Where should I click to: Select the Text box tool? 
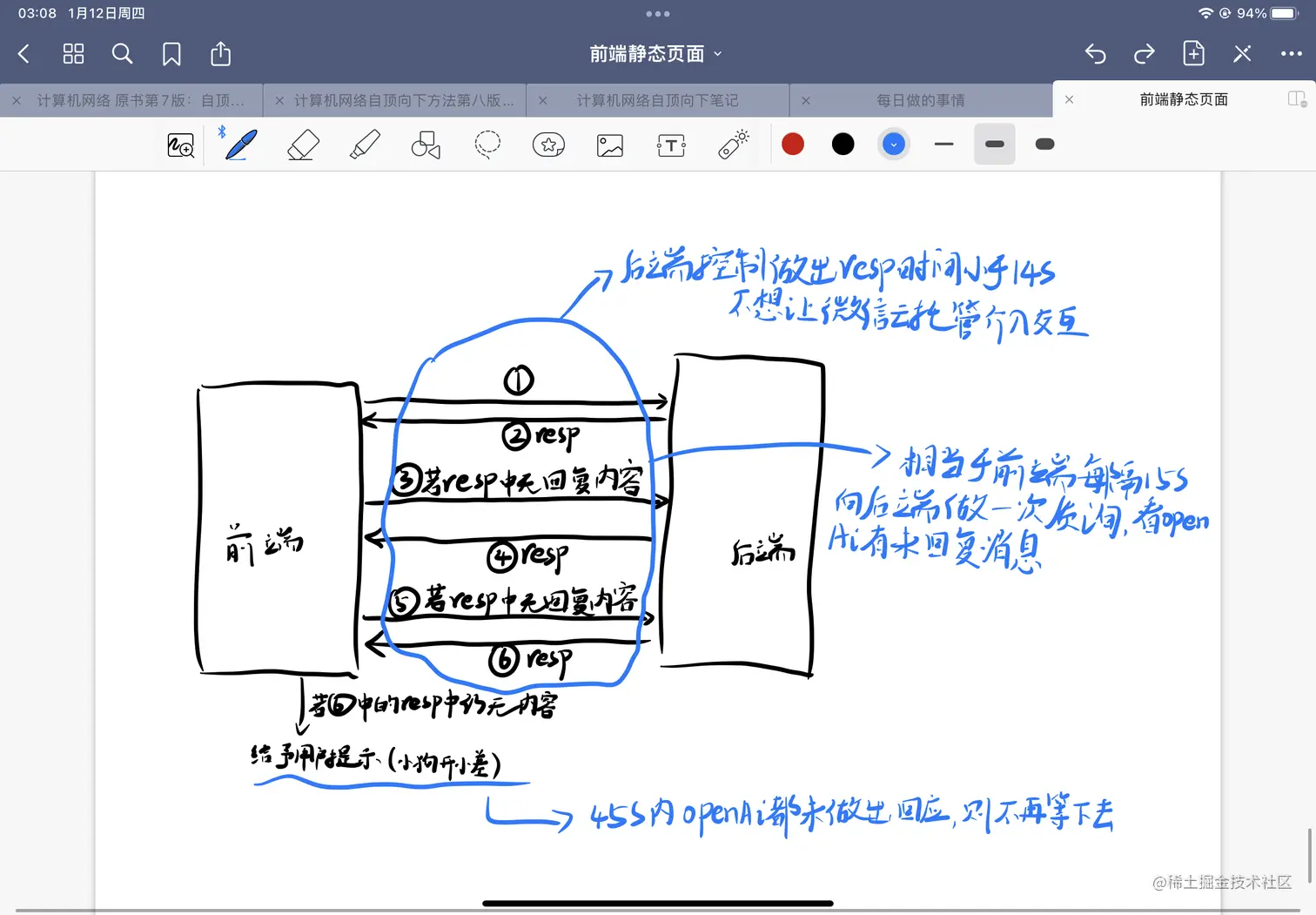(671, 145)
